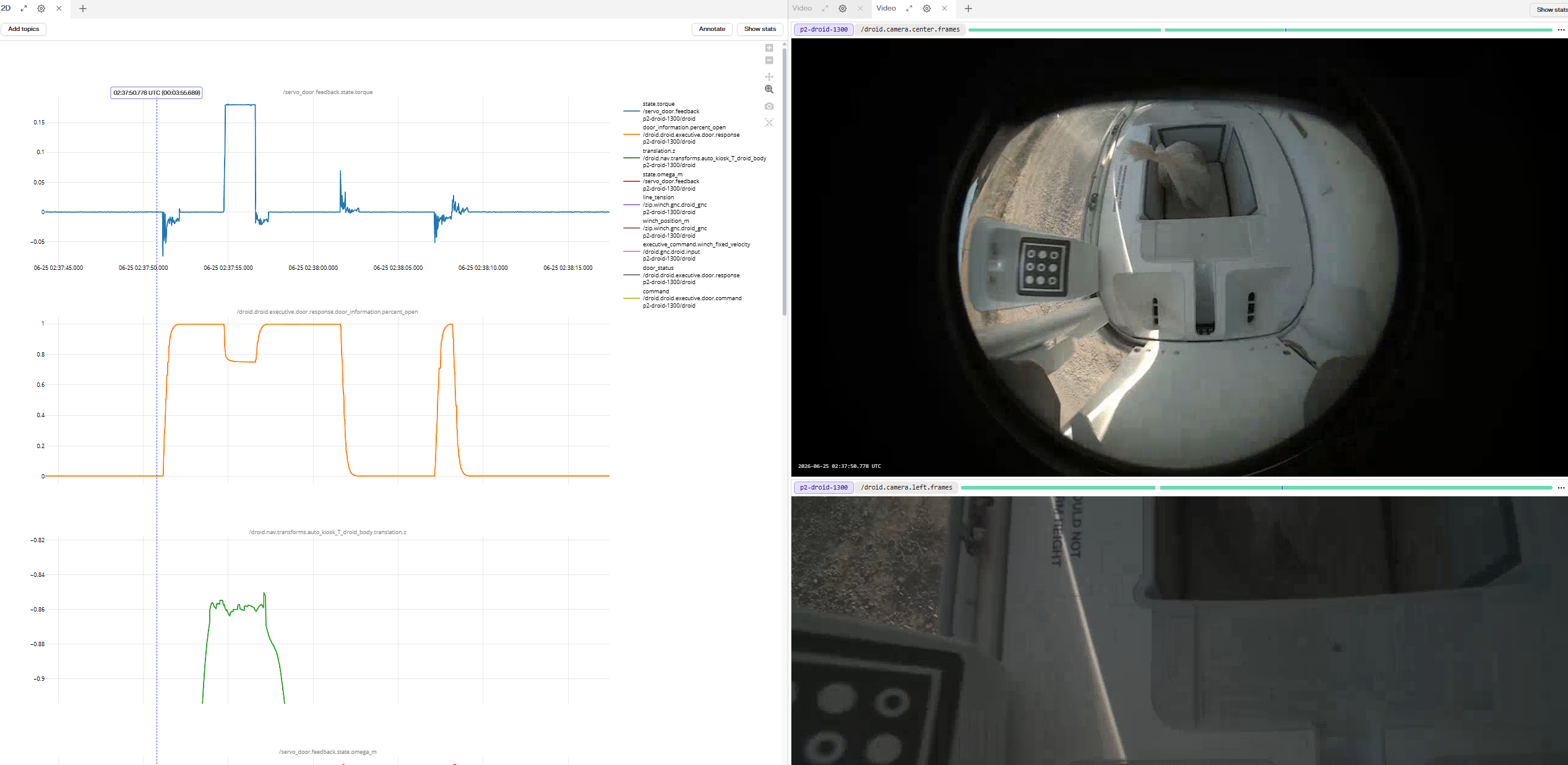Click the p2-droid-1300 chip on left camera
The width and height of the screenshot is (1568, 765).
point(824,488)
